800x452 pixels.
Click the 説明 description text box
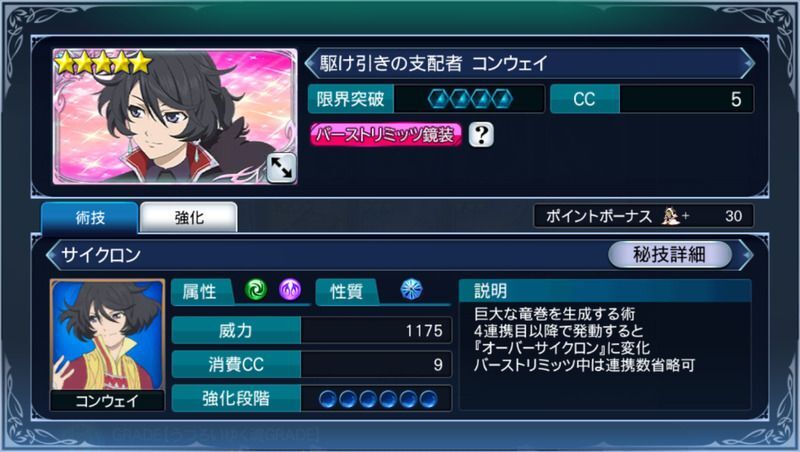pos(605,345)
